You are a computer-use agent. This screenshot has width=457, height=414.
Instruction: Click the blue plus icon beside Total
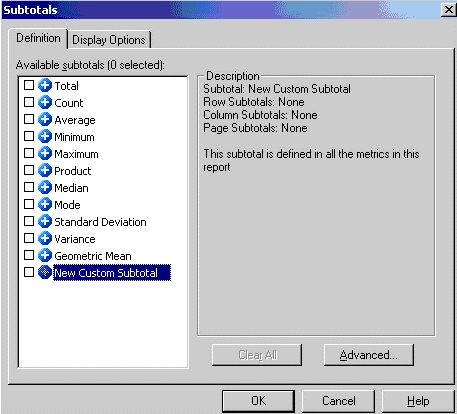45,85
